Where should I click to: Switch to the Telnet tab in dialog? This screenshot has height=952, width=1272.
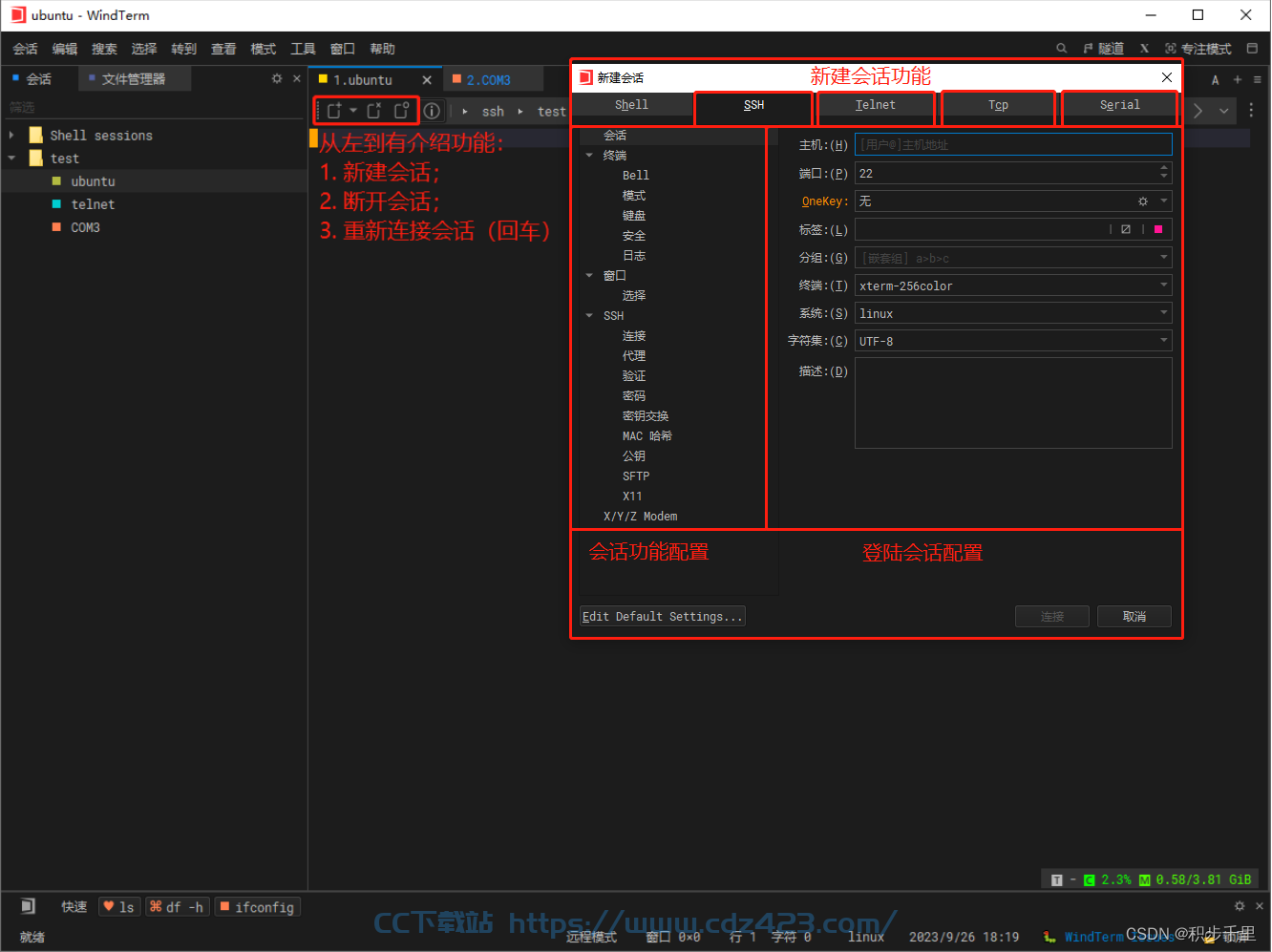(x=876, y=105)
